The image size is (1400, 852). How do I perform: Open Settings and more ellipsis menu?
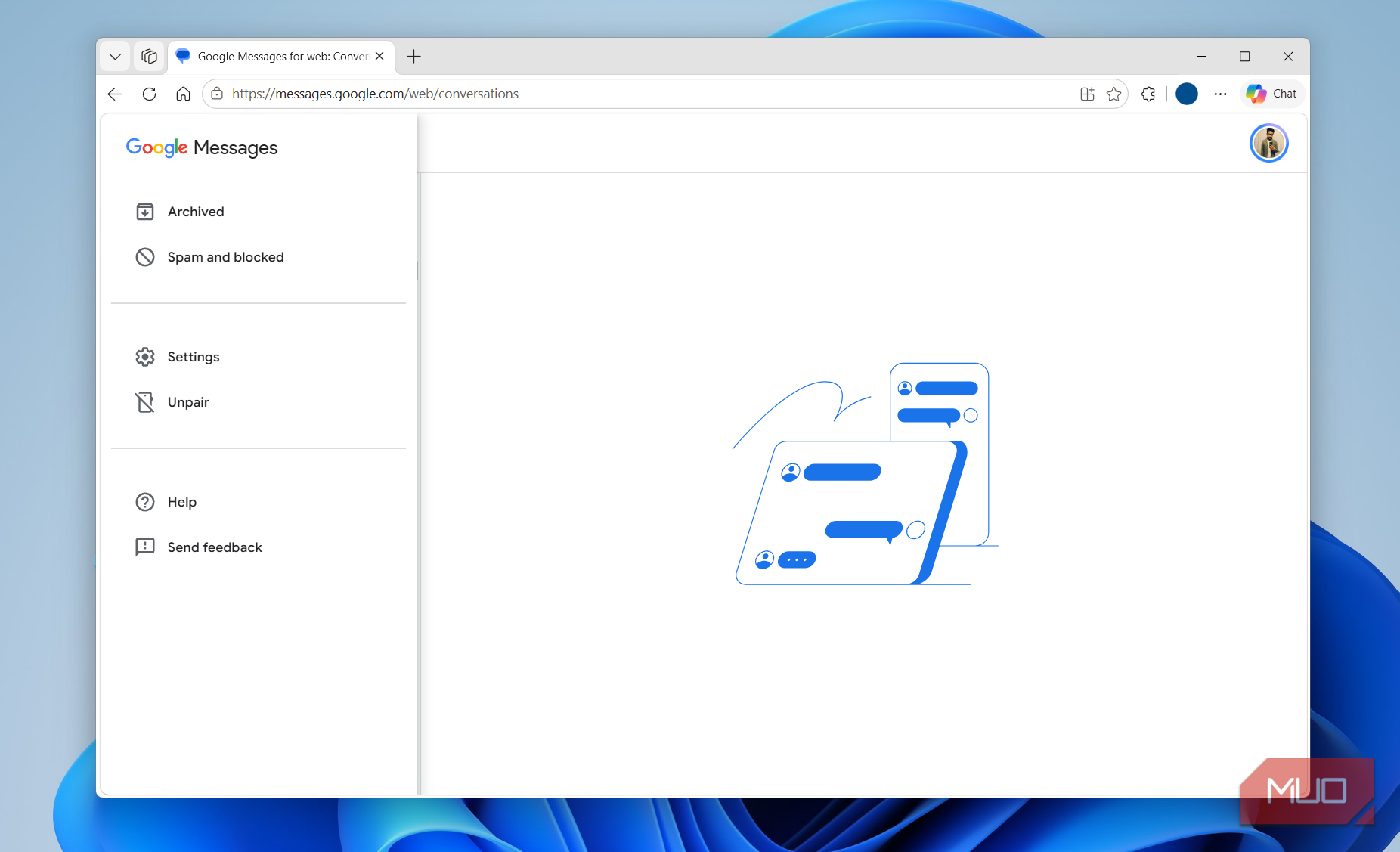pos(1220,94)
